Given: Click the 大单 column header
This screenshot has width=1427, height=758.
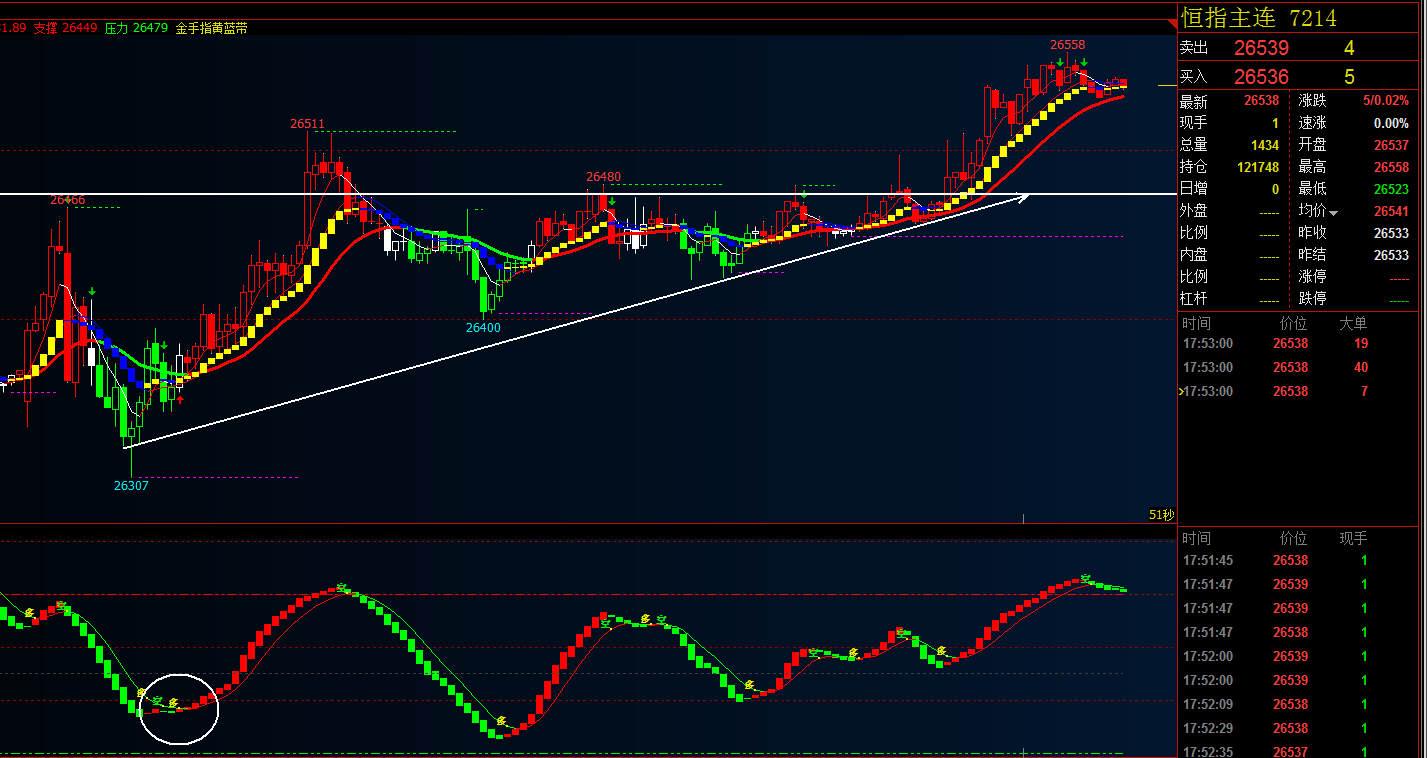Looking at the screenshot, I should coord(1353,323).
